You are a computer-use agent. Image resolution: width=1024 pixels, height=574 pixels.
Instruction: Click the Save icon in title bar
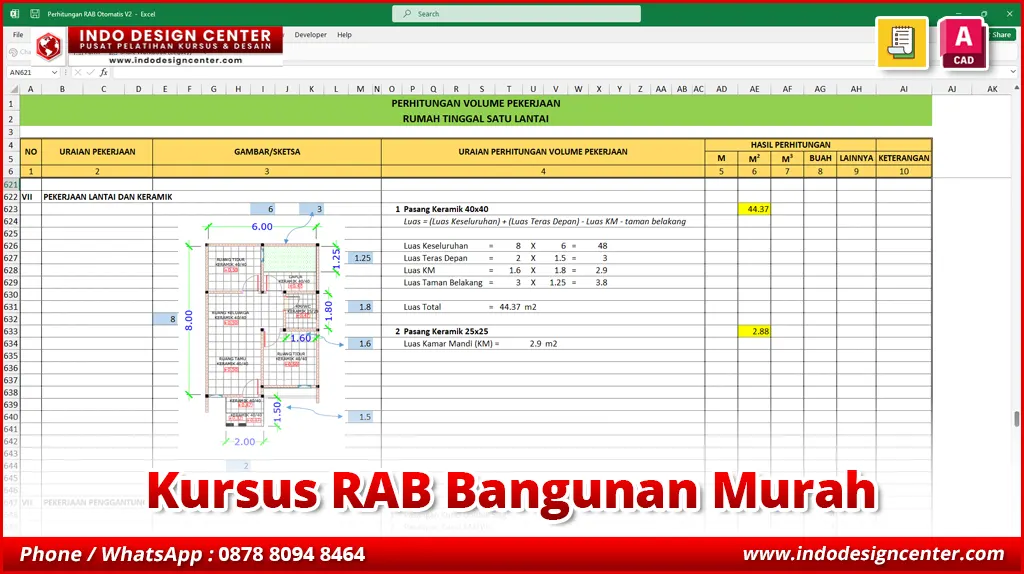(35, 14)
